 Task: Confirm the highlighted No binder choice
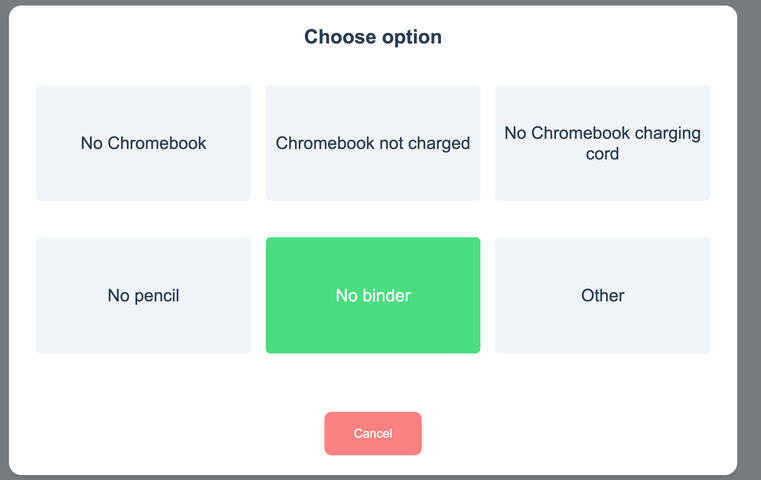coord(372,295)
